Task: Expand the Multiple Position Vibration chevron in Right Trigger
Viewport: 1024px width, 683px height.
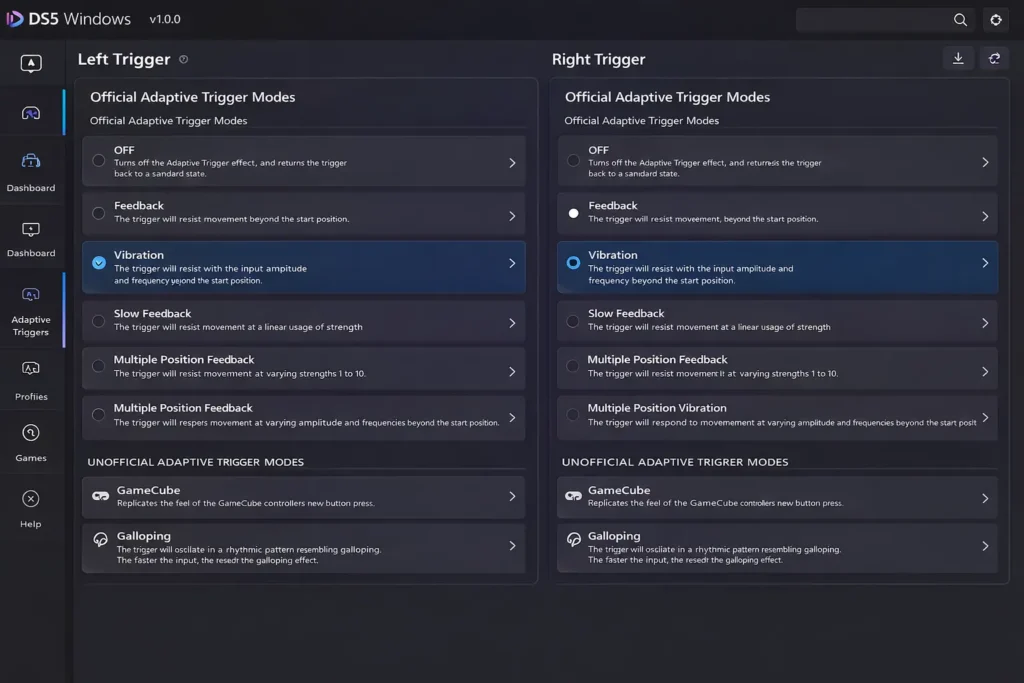Action: pyautogui.click(x=985, y=418)
